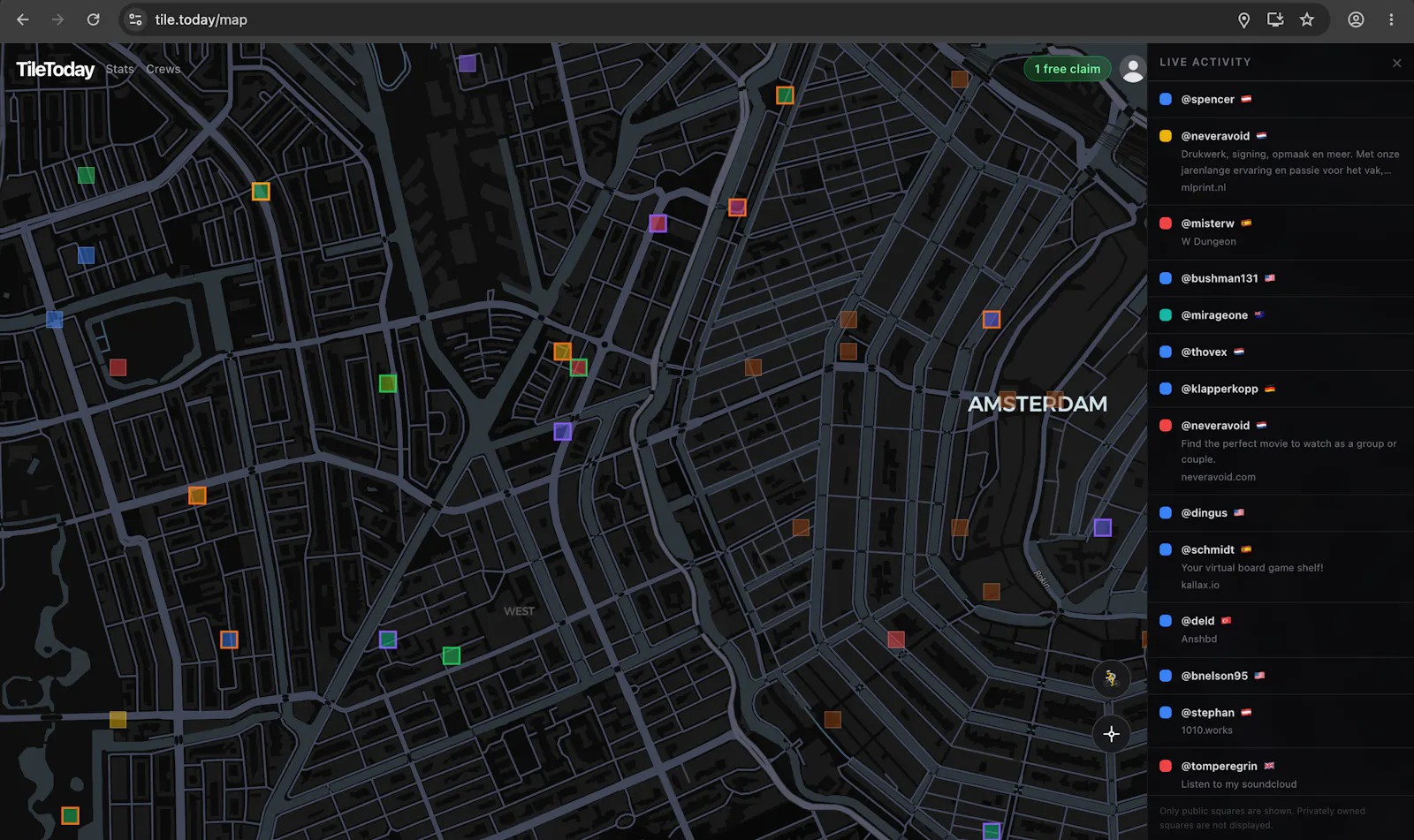1414x840 pixels.
Task: Click the WEST district map label
Action: [x=520, y=611]
